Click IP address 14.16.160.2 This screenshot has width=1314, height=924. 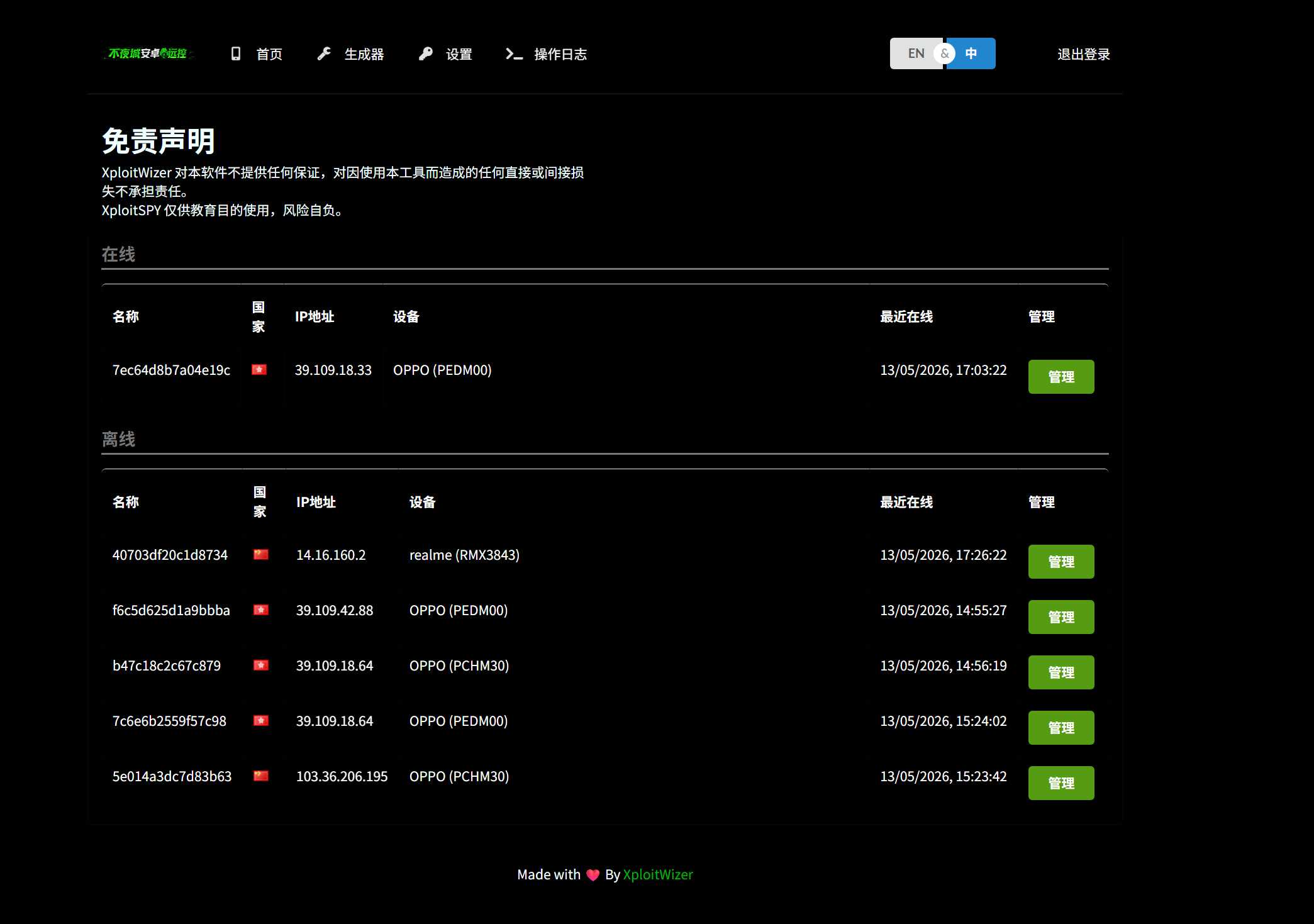tap(331, 555)
